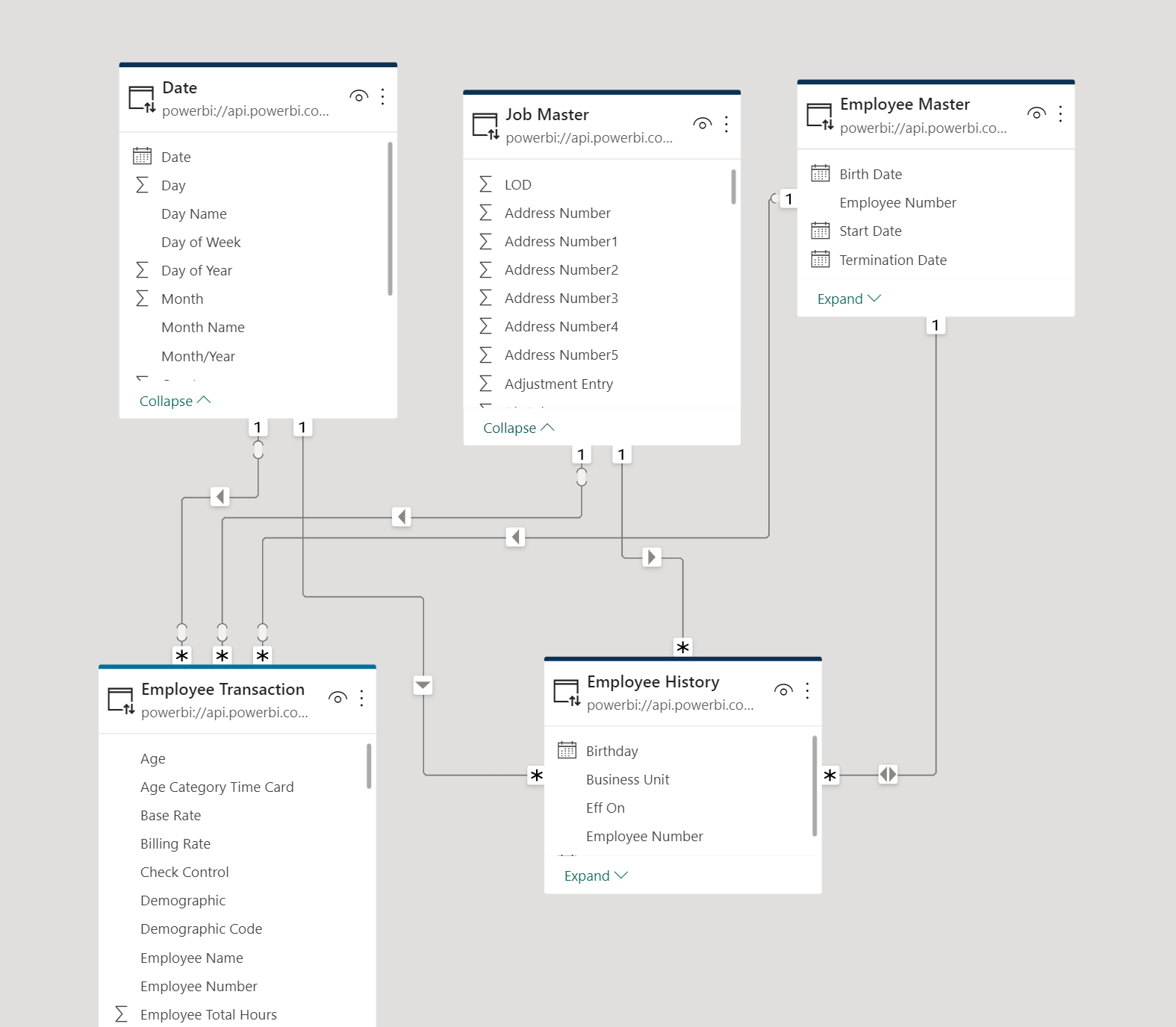Click the Employee Transaction table scrollbar
Screen dimensions: 1176x1027
(x=369, y=766)
